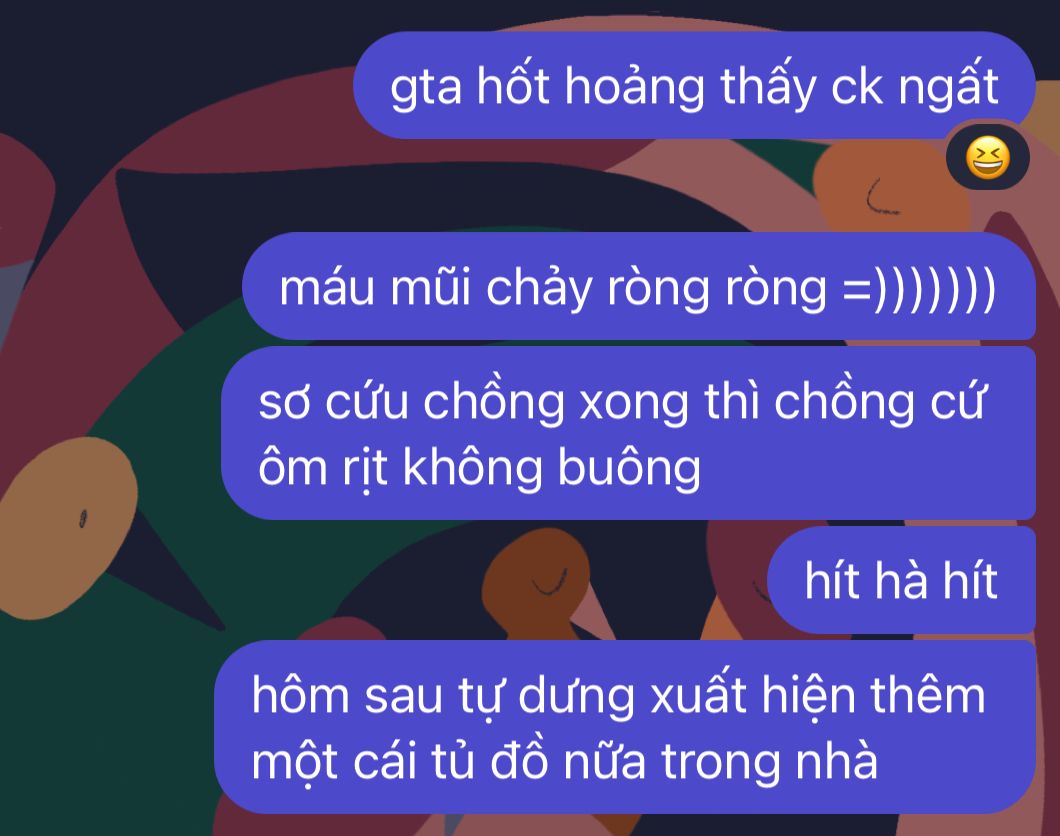Tap the laughing emoji reaction badge
The height and width of the screenshot is (836, 1060).
click(988, 158)
